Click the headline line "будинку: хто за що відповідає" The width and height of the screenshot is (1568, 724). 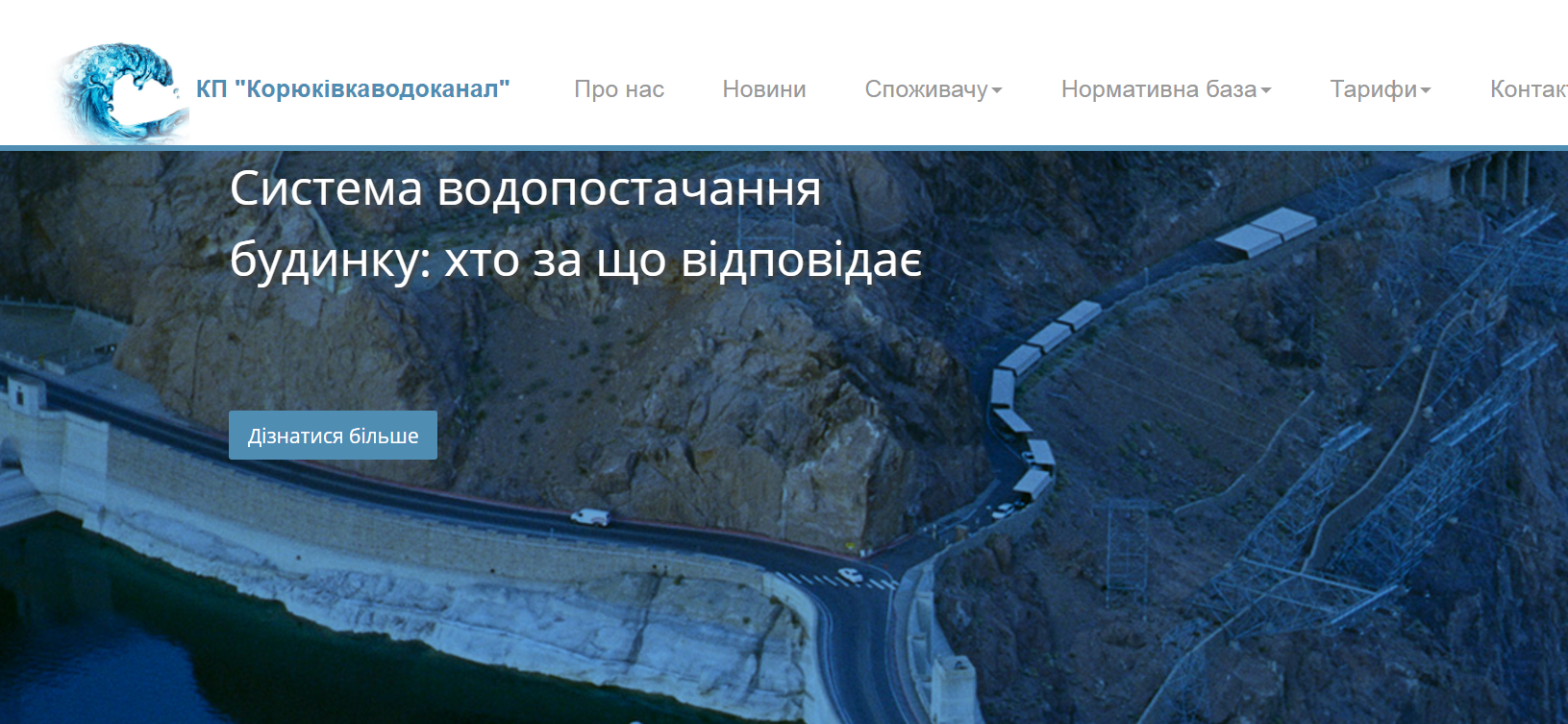tap(576, 260)
